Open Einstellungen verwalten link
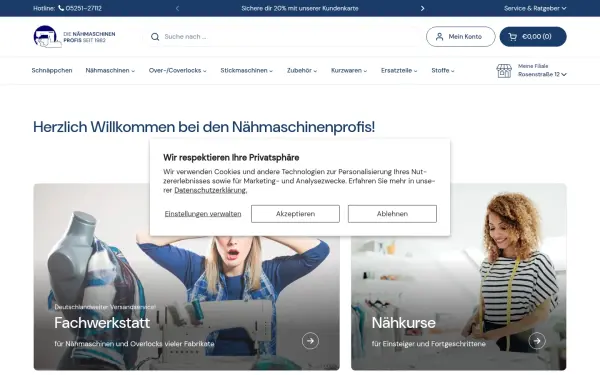This screenshot has width=600, height=375. pyautogui.click(x=203, y=214)
